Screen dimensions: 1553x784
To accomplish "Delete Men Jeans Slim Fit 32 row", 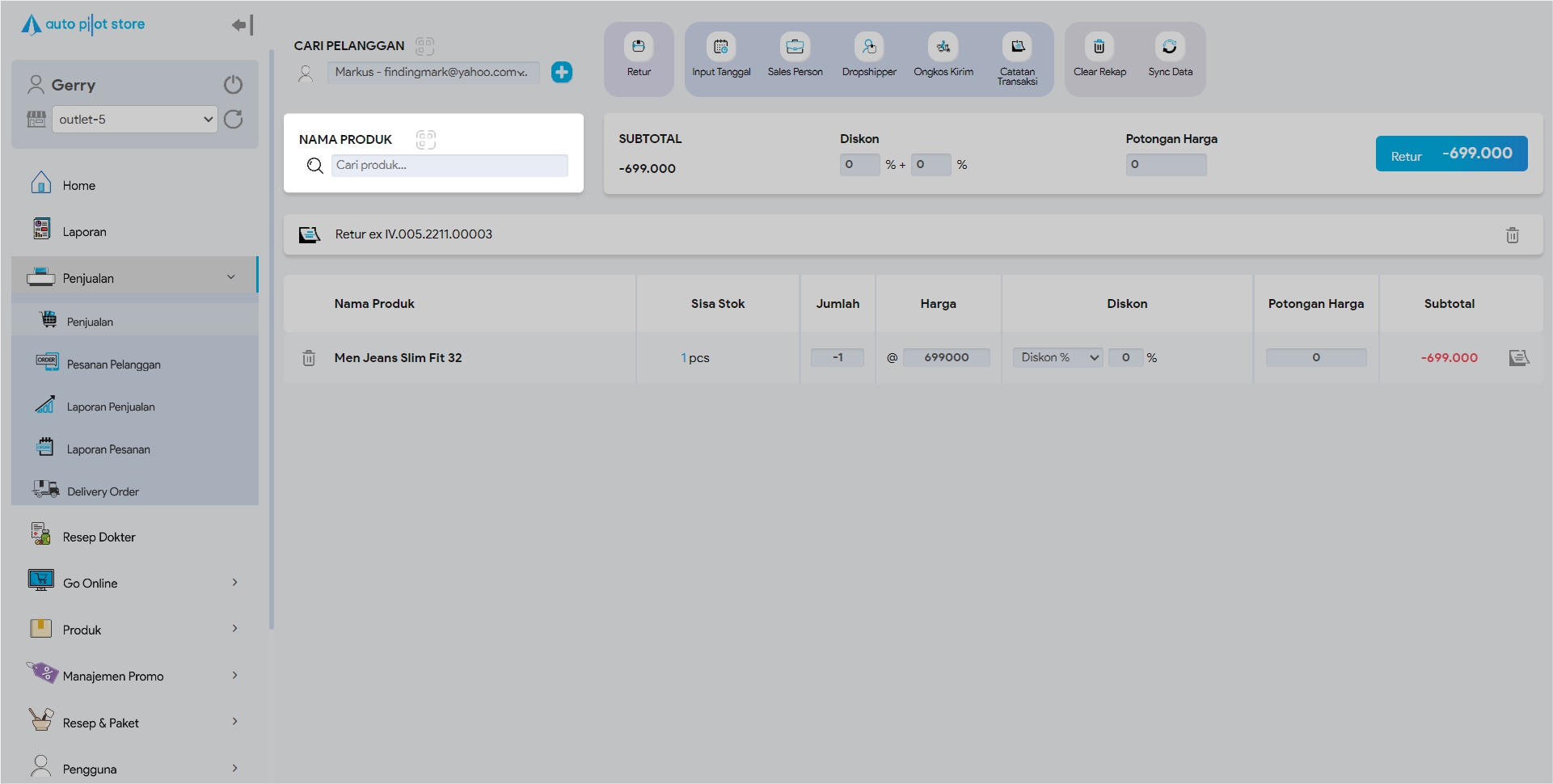I will (x=309, y=358).
